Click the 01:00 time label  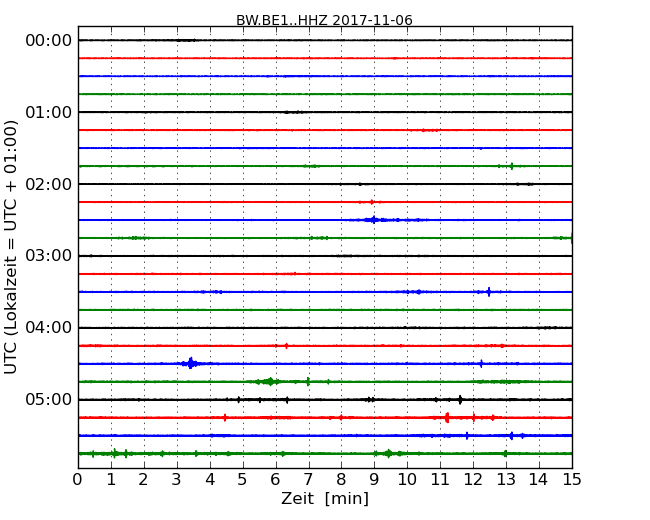click(49, 112)
